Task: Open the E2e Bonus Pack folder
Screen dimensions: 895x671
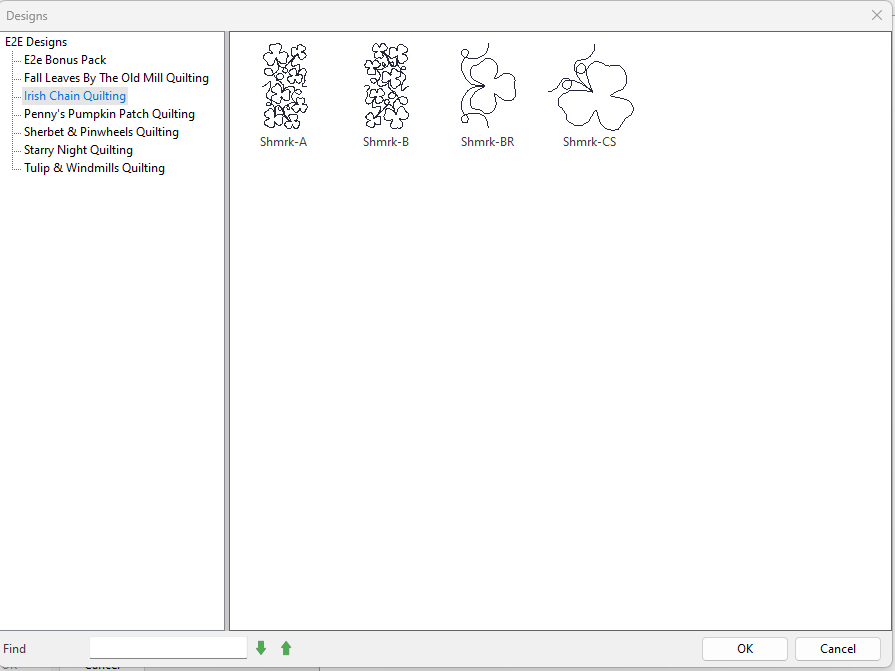Action: [65, 60]
